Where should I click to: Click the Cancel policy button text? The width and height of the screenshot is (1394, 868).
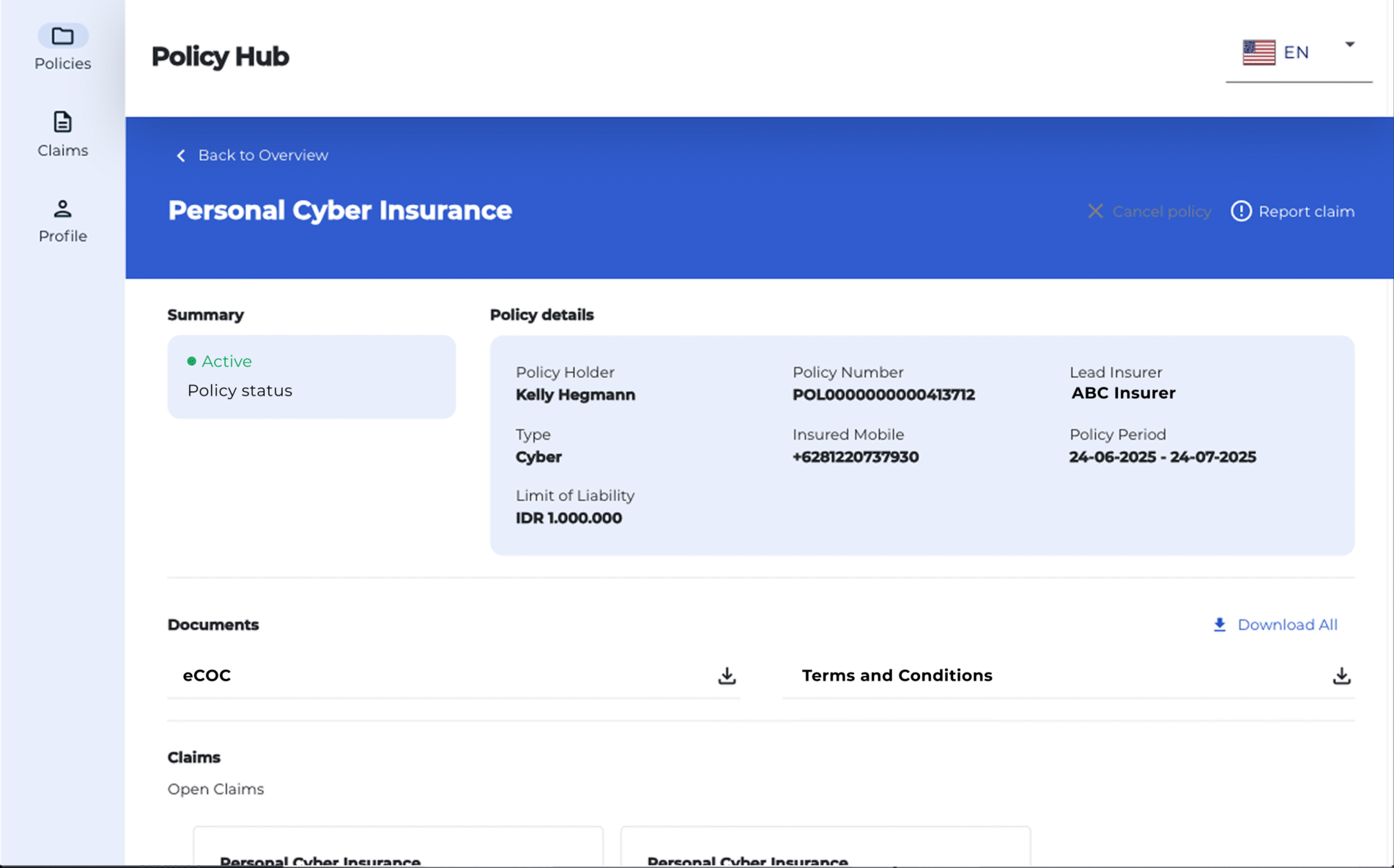tap(1161, 212)
